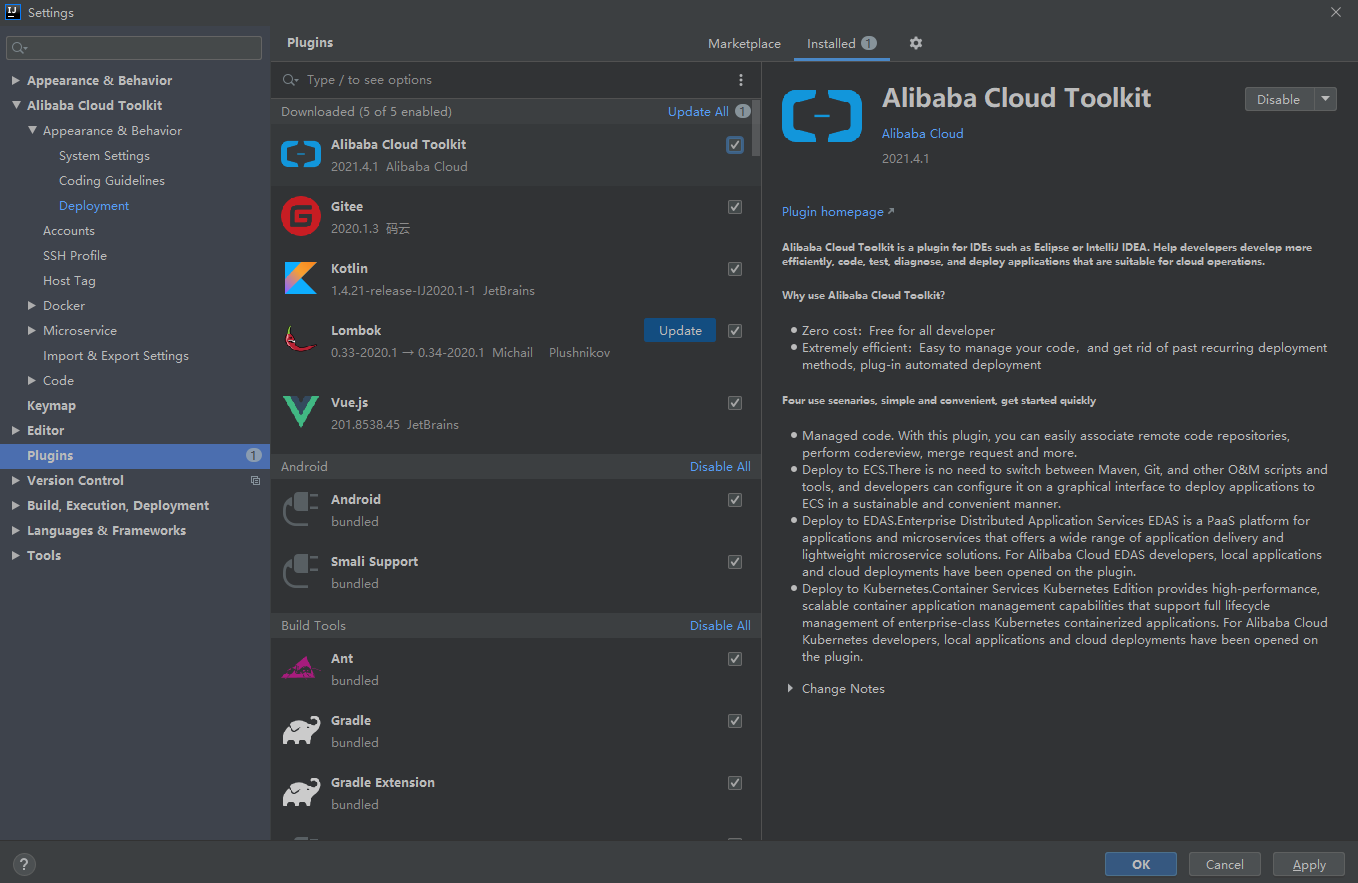
Task: Switch to the Marketplace tab
Action: tap(744, 44)
